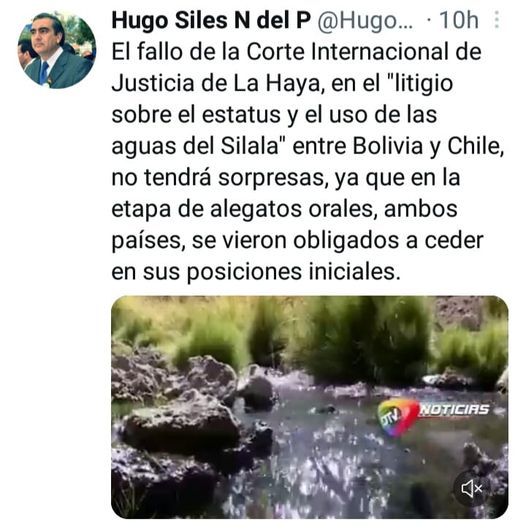Viewport: 526px width, 525px height.
Task: Click the text "aguas del Silala"
Action: point(195,146)
